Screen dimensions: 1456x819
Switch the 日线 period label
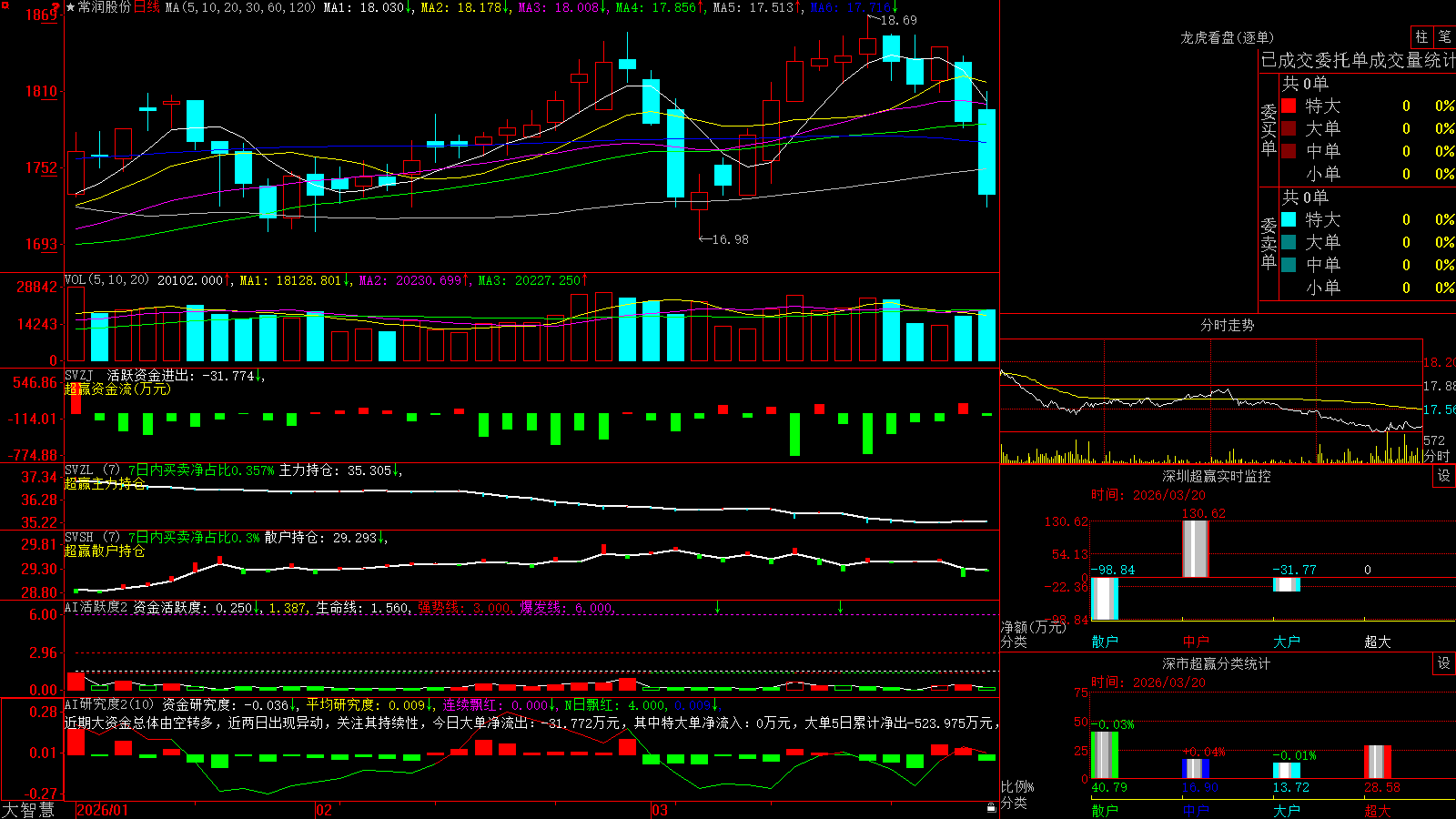coord(147,7)
